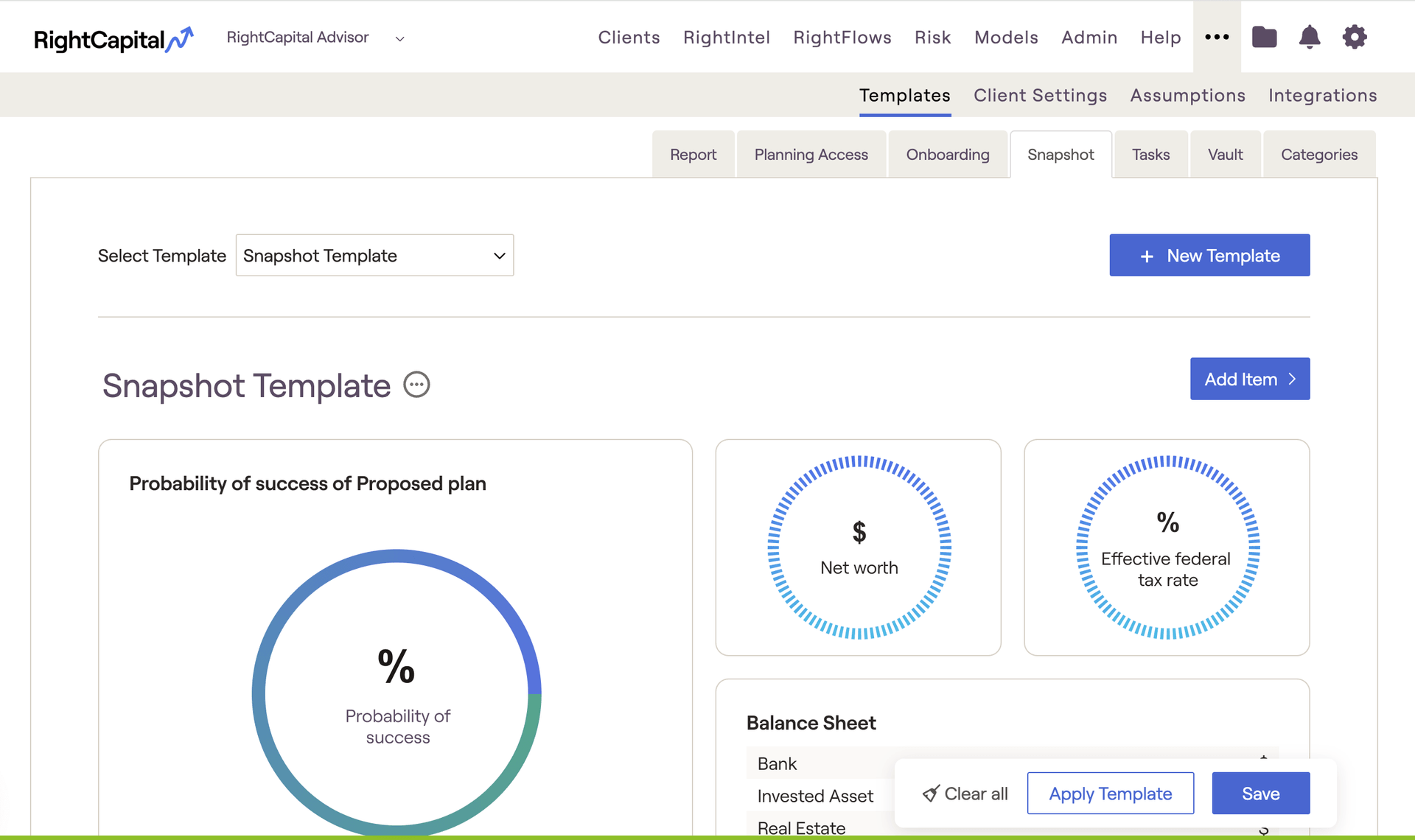Viewport: 1415px width, 840px height.
Task: Switch to Assumptions section
Action: point(1188,95)
